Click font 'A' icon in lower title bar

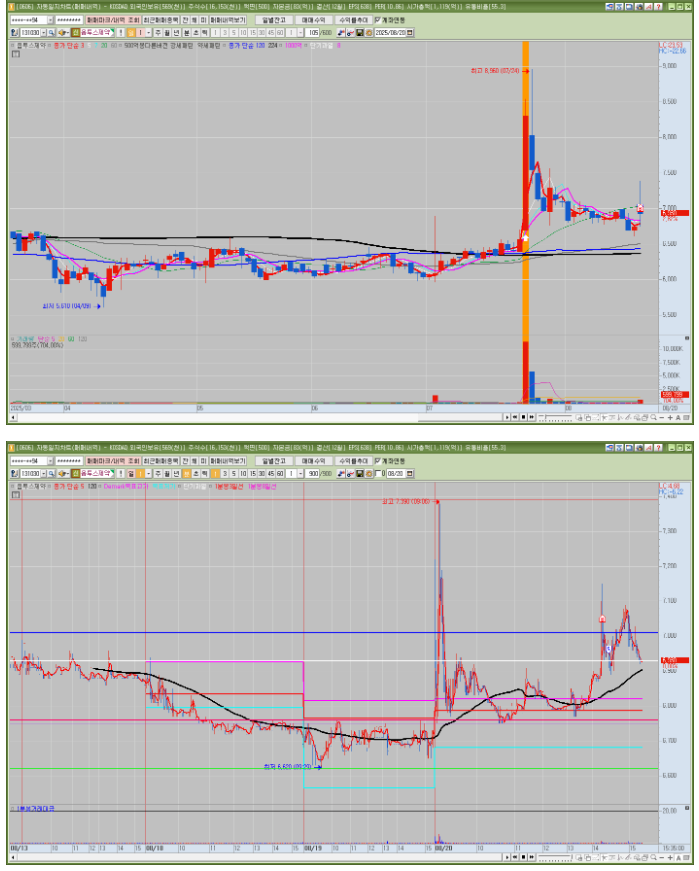pos(648,448)
